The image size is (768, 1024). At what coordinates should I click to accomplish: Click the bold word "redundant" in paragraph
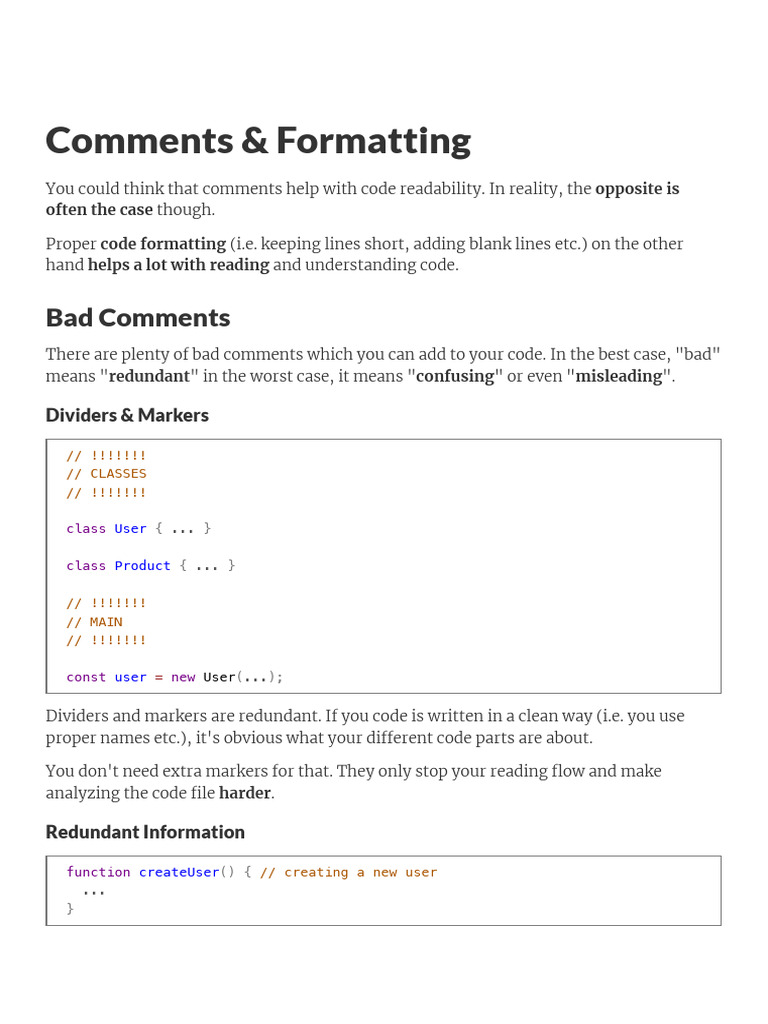coord(148,376)
